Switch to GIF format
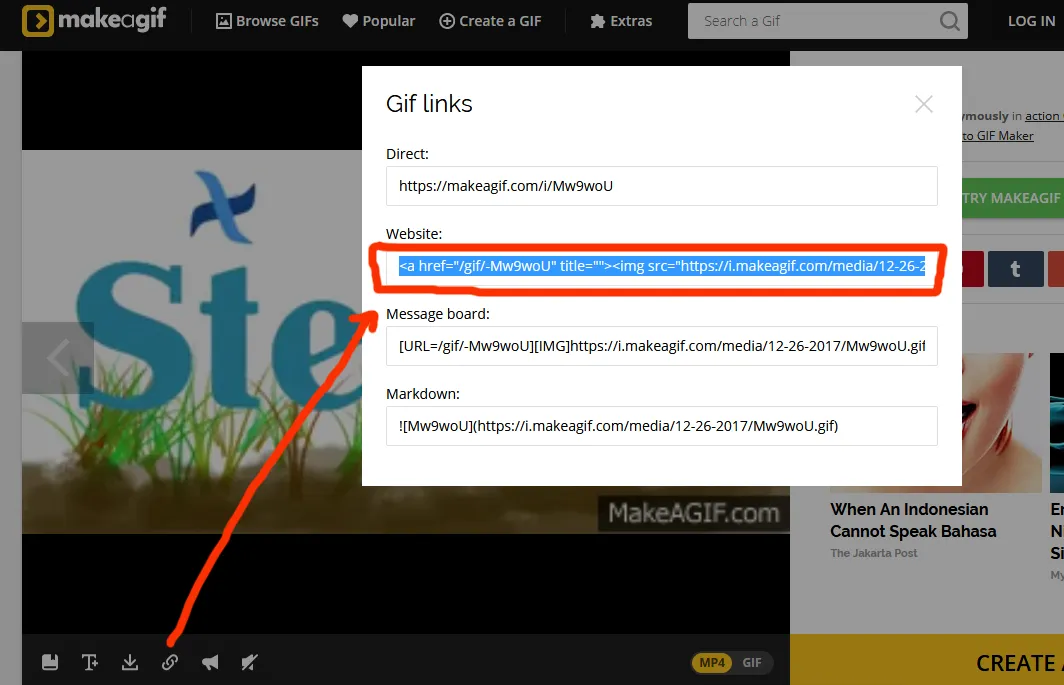 tap(752, 663)
